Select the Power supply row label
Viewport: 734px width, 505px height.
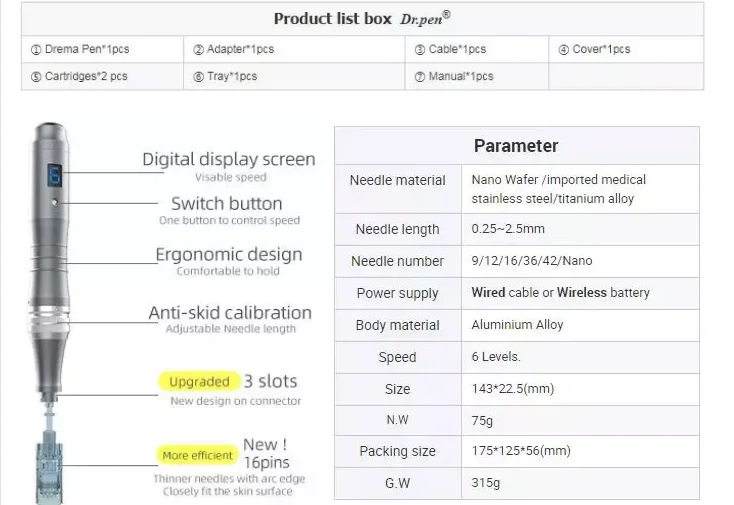point(397,293)
